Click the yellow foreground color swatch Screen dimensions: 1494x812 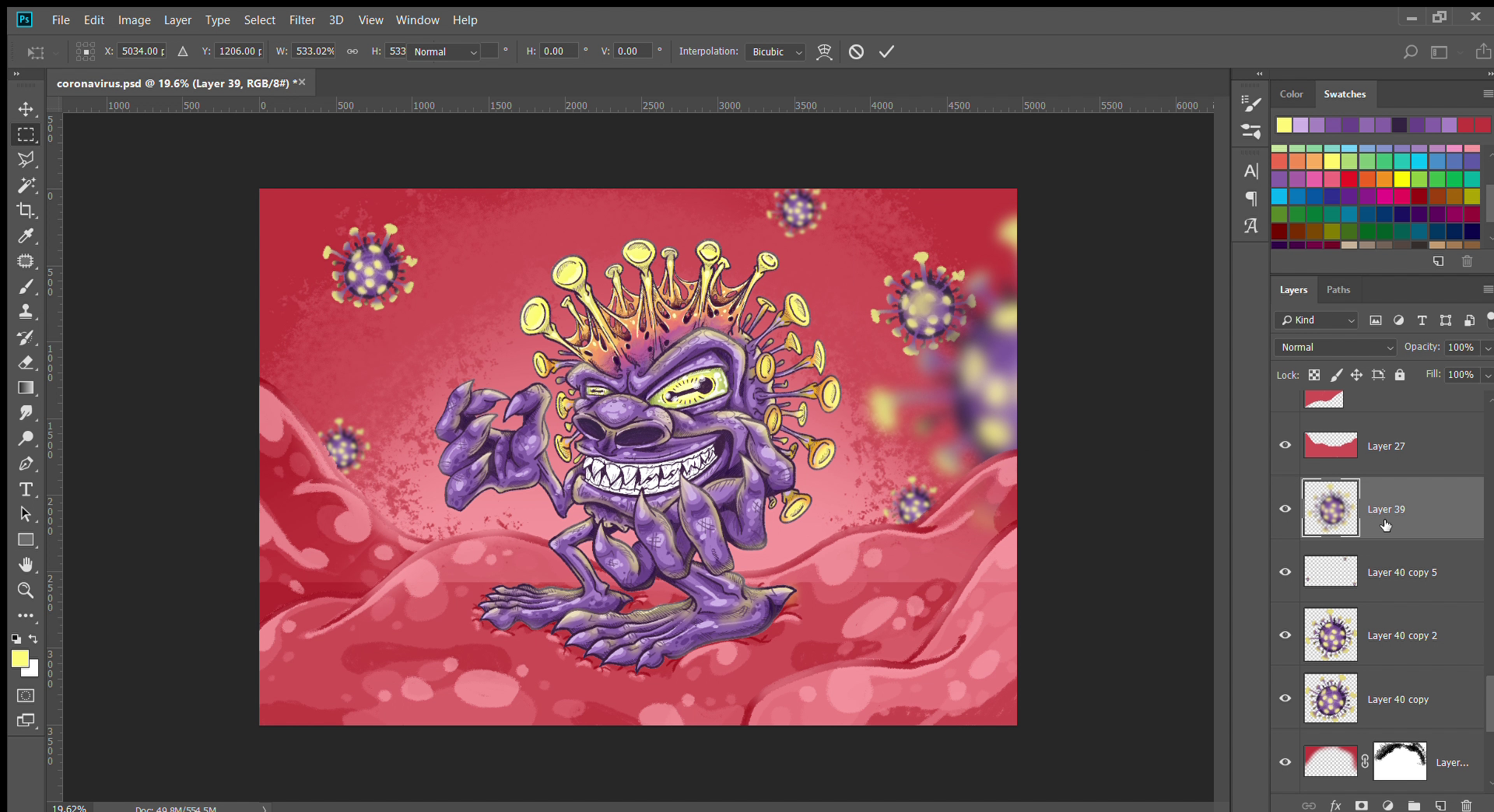pyautogui.click(x=19, y=659)
